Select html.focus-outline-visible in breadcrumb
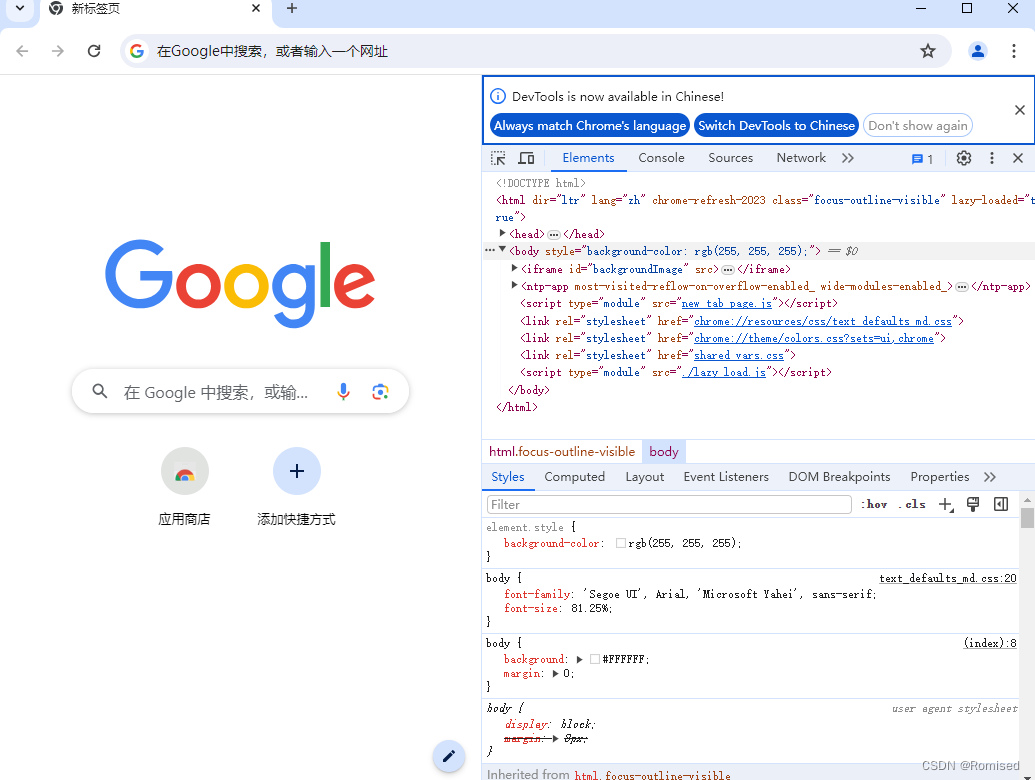This screenshot has width=1035, height=780. pyautogui.click(x=562, y=452)
